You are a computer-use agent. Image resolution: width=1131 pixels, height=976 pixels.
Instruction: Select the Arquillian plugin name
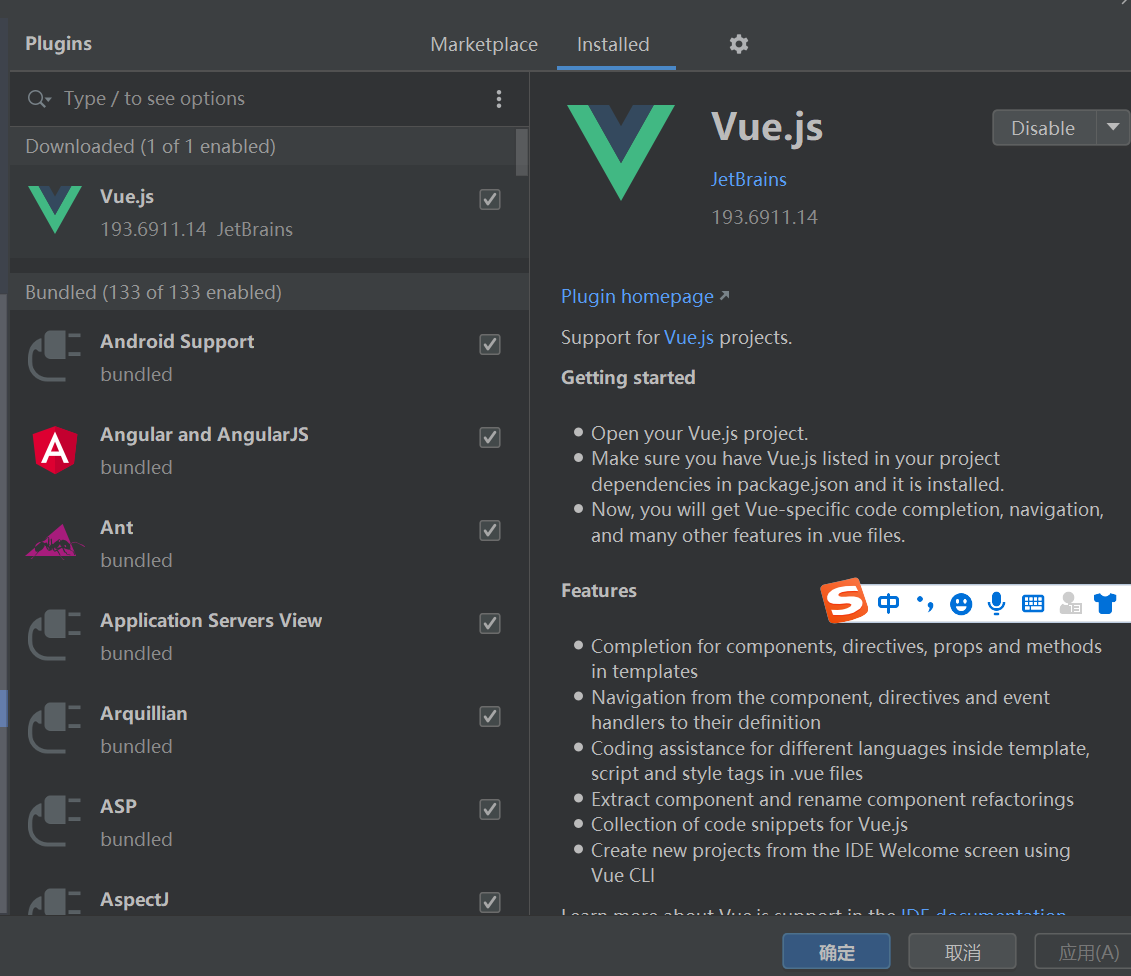pyautogui.click(x=144, y=714)
